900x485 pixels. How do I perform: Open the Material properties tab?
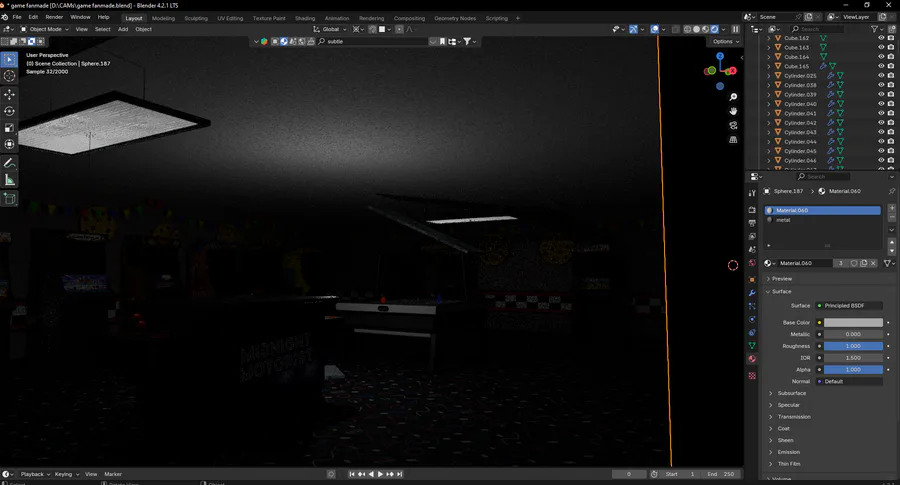752,359
